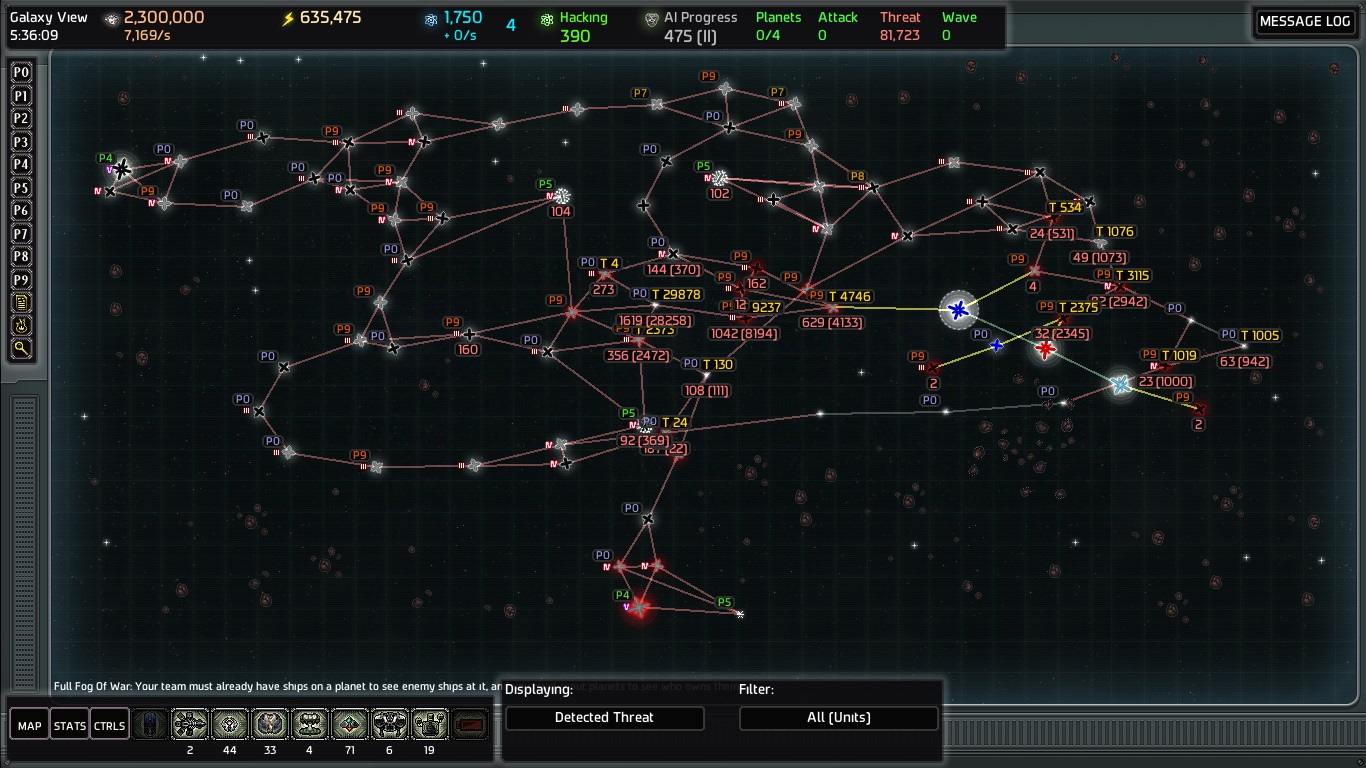Screen dimensions: 1366x768
Task: Toggle the P5 priority filter button
Action: click(21, 188)
